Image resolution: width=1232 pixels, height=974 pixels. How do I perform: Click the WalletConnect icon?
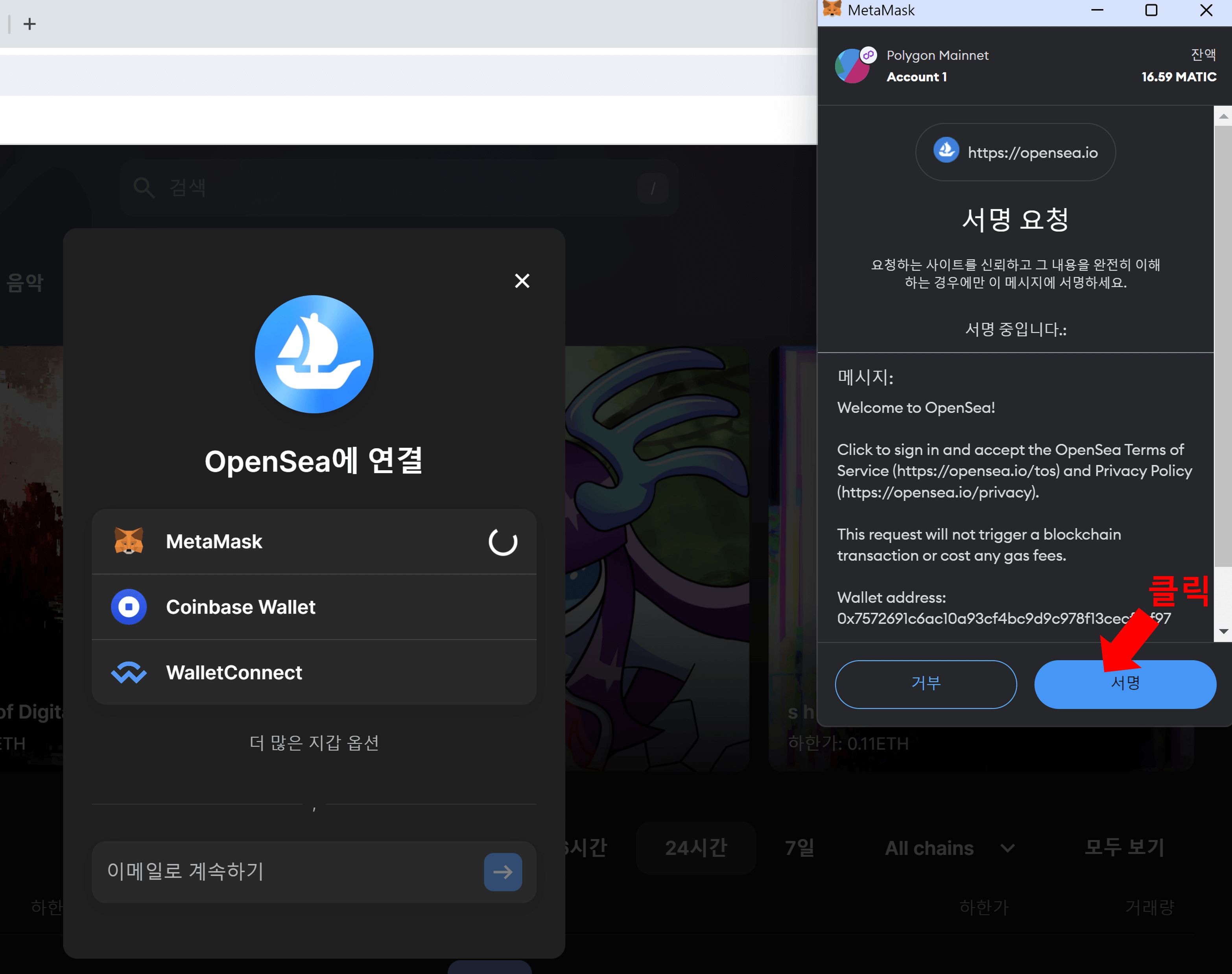[129, 673]
